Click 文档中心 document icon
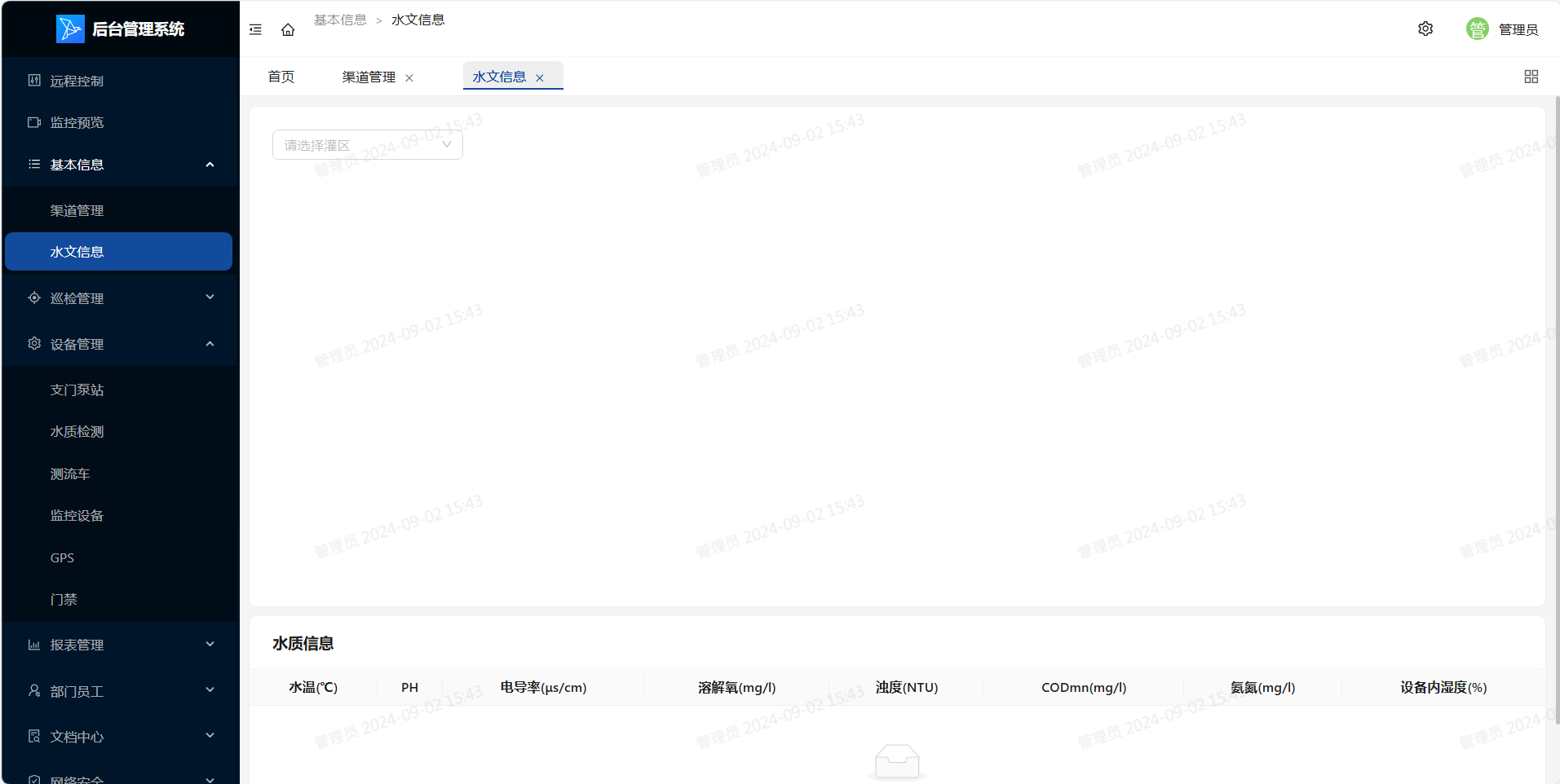Screen dimensions: 1560x784 [34, 736]
